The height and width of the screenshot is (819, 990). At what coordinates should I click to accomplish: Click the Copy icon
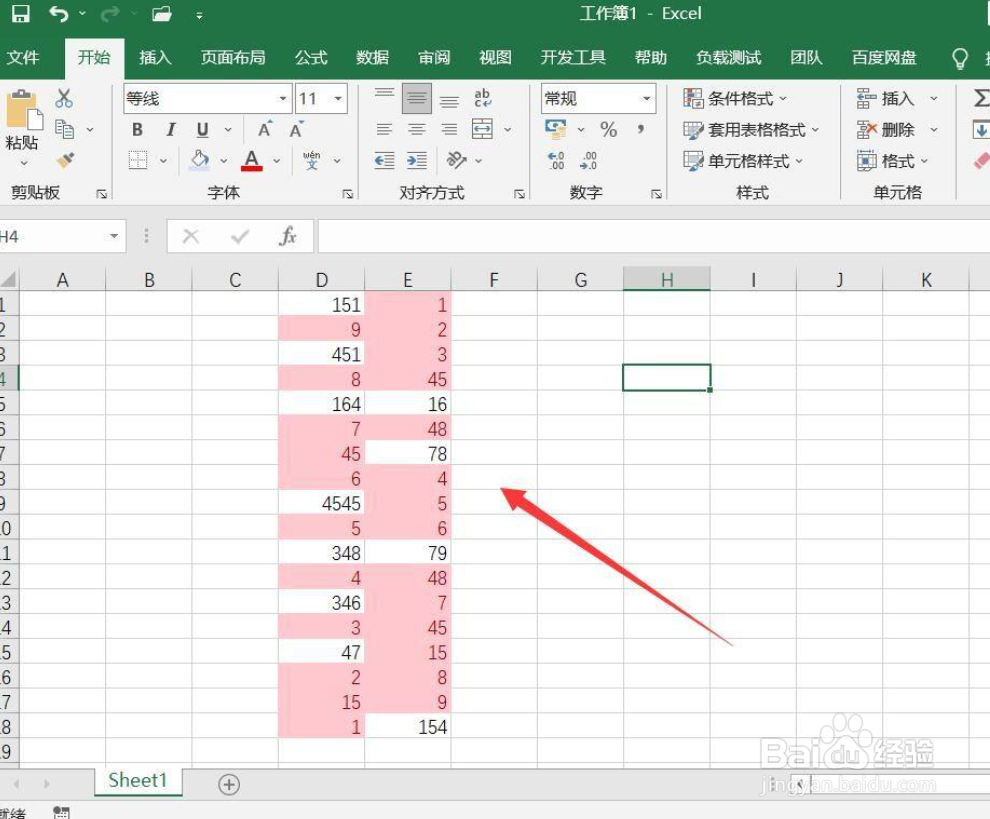coord(64,129)
